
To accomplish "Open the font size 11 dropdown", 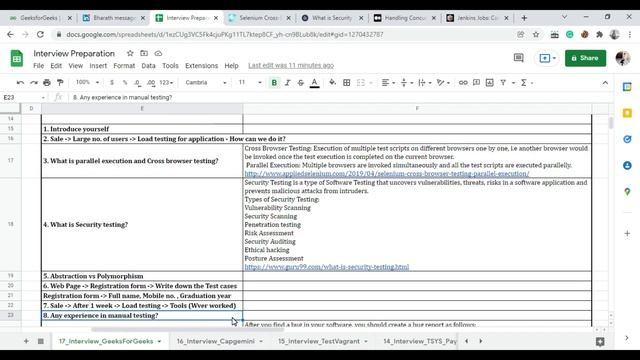I will (249, 82).
